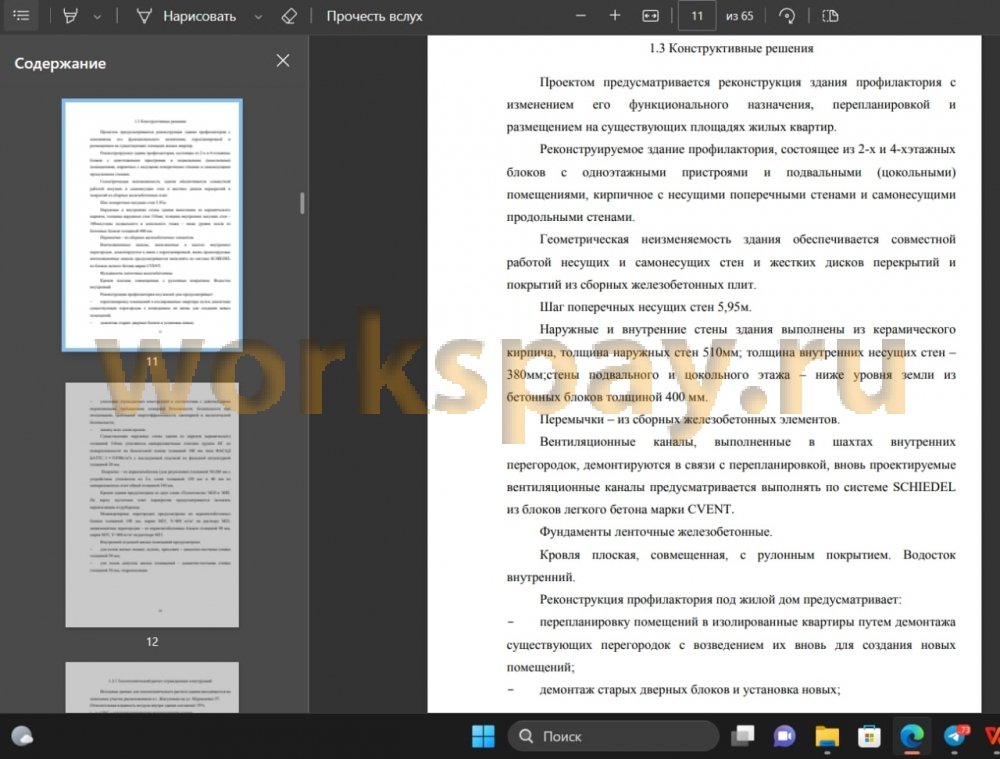Open the weather widget on the taskbar
This screenshot has height=759, width=1000.
[22, 736]
